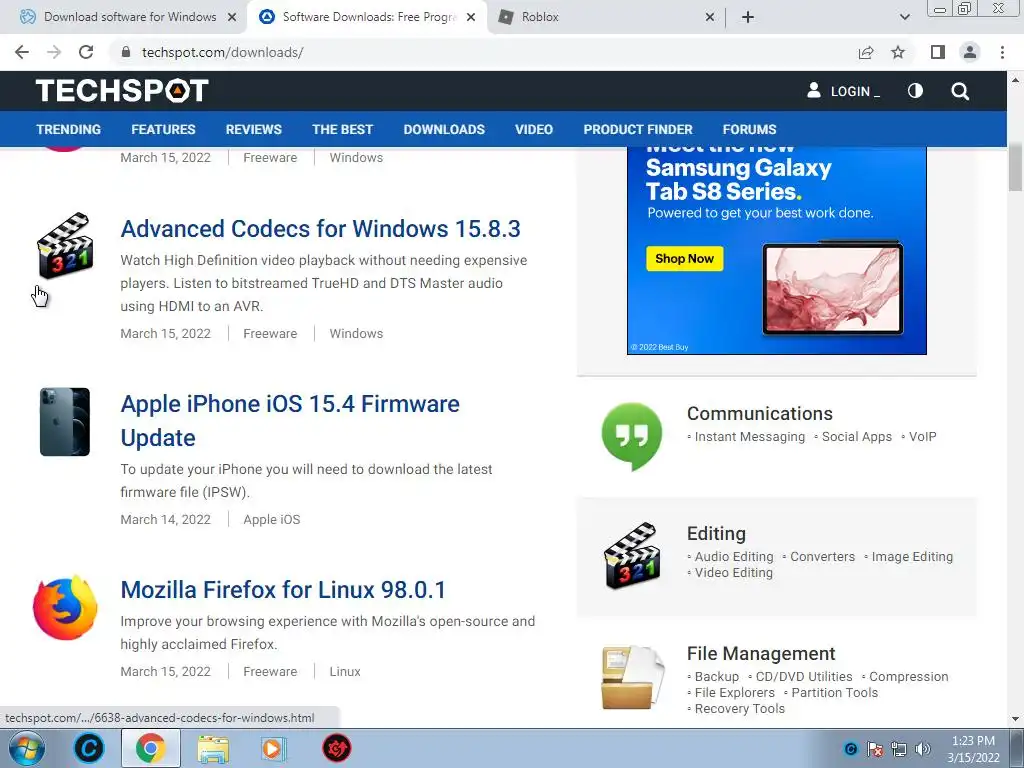Screen dimensions: 1024x768
Task: Open LOGIN account menu
Action: (844, 91)
